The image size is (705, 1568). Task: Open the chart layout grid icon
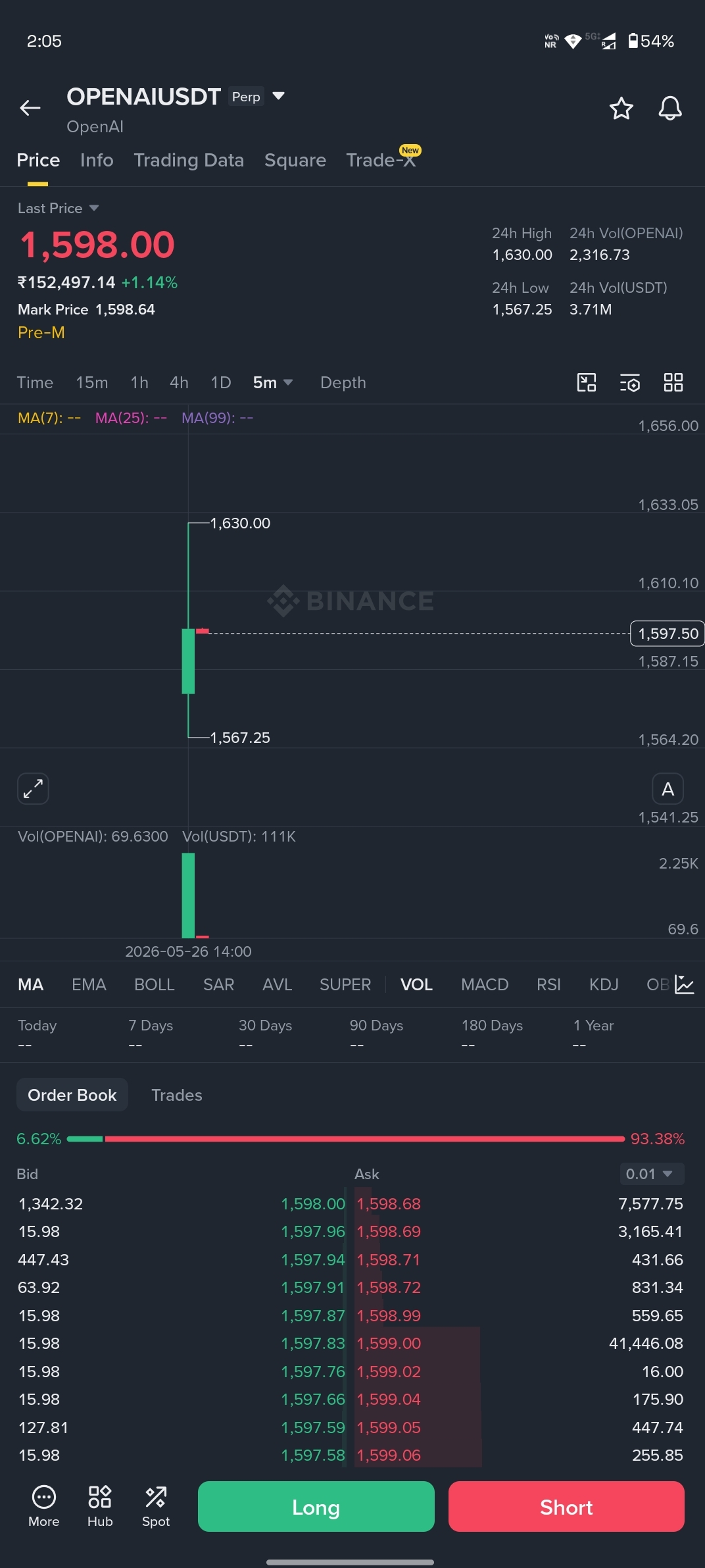(673, 382)
